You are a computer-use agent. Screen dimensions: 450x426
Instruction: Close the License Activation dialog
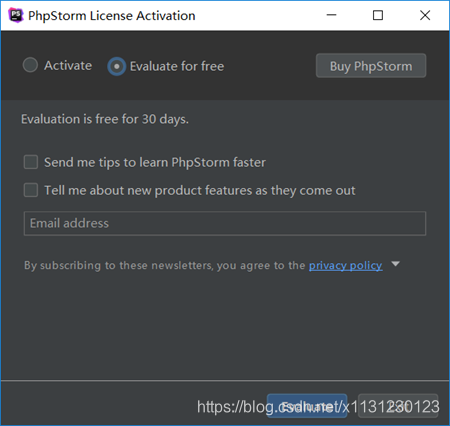pyautogui.click(x=425, y=15)
